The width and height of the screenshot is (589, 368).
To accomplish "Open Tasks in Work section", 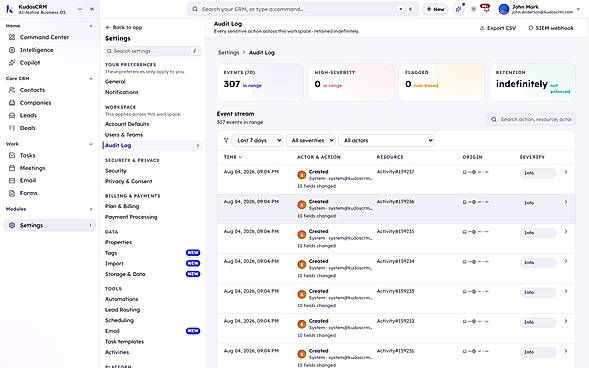I will coord(27,155).
